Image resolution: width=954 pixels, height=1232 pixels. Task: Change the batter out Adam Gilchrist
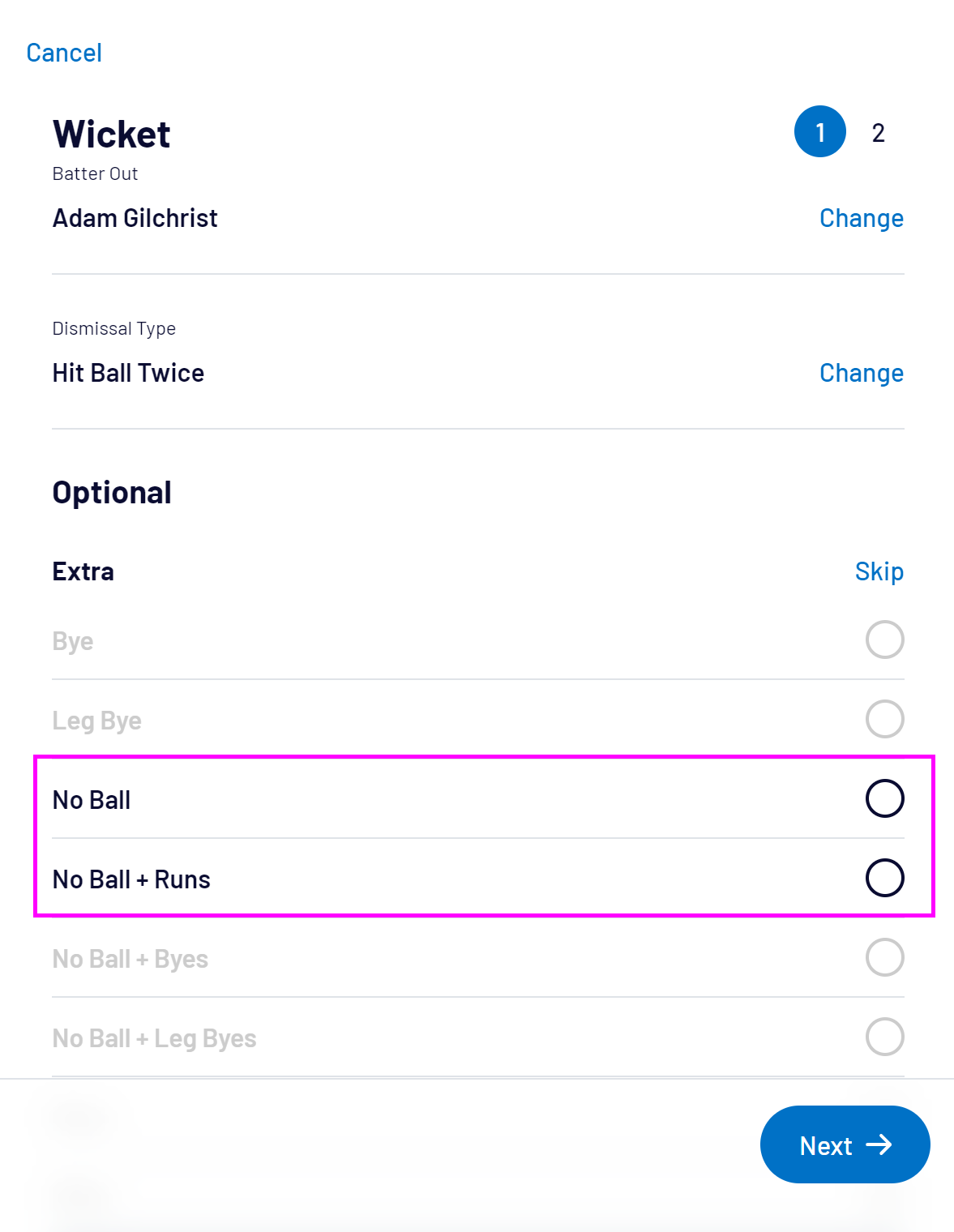pyautogui.click(x=861, y=218)
